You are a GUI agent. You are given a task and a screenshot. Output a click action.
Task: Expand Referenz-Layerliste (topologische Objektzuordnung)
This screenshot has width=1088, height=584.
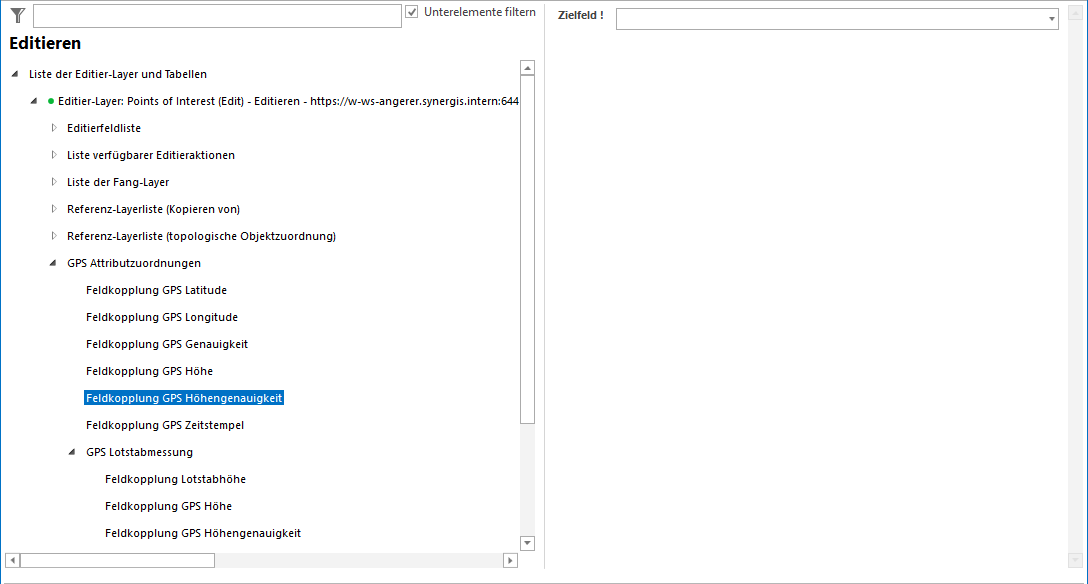click(54, 236)
